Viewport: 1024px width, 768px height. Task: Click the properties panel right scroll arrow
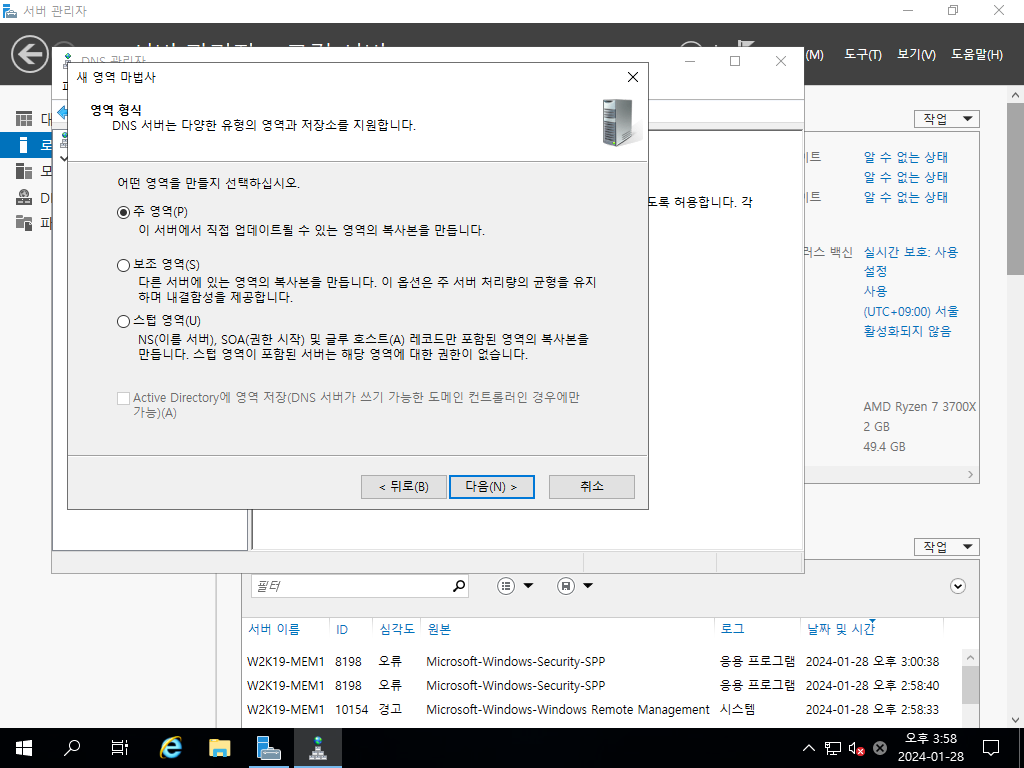pos(970,475)
